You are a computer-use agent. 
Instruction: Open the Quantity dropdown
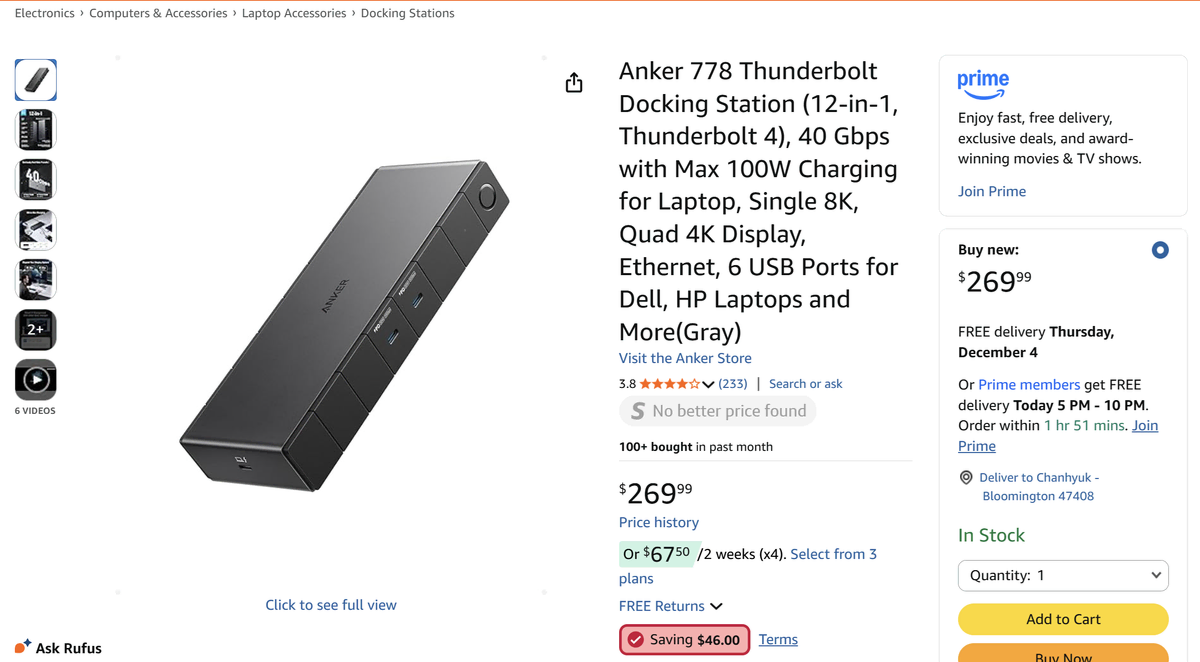(1063, 575)
